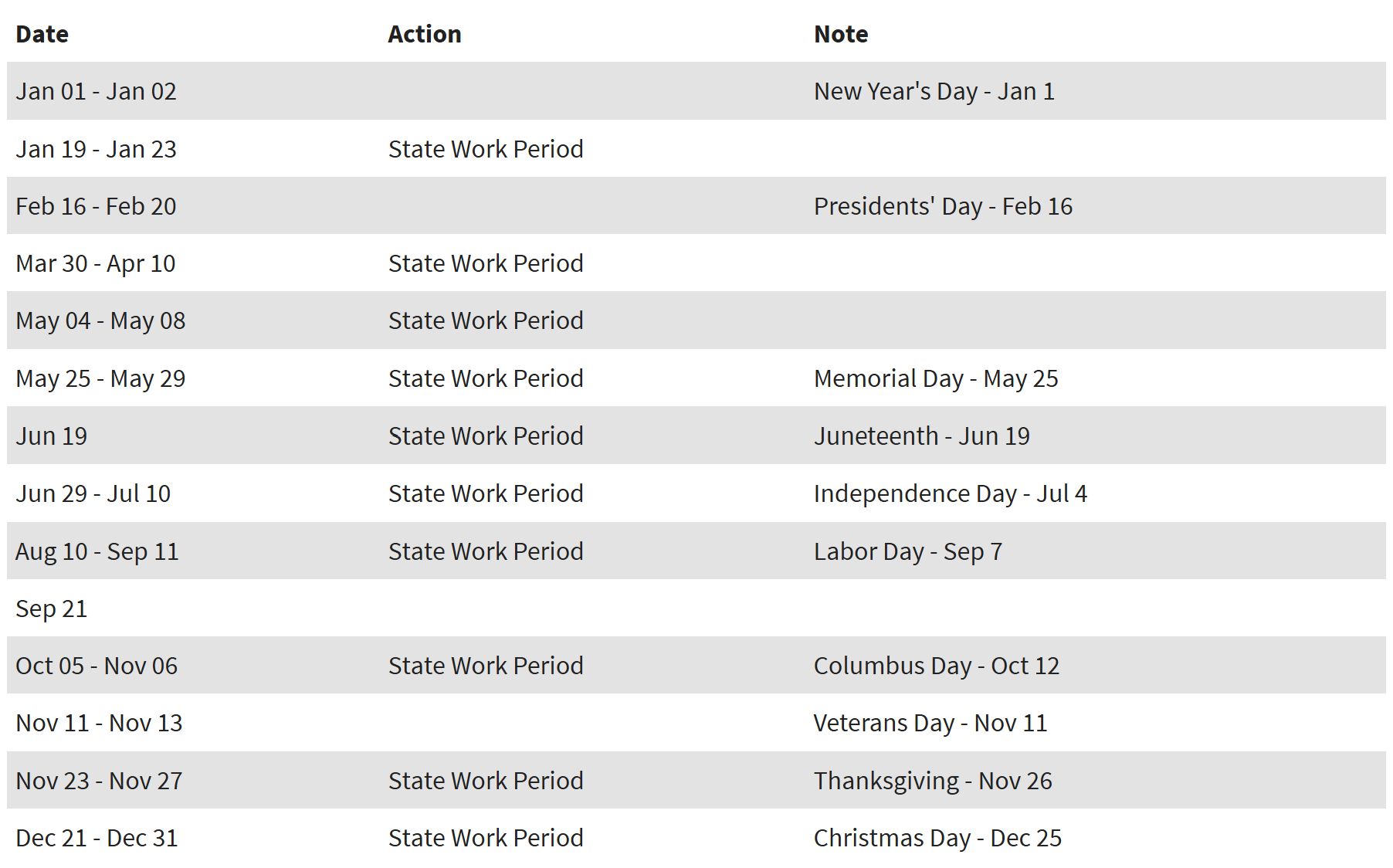The height and width of the screenshot is (868, 1393).
Task: Select New Year's Day - Jan 1 note
Action: (934, 91)
